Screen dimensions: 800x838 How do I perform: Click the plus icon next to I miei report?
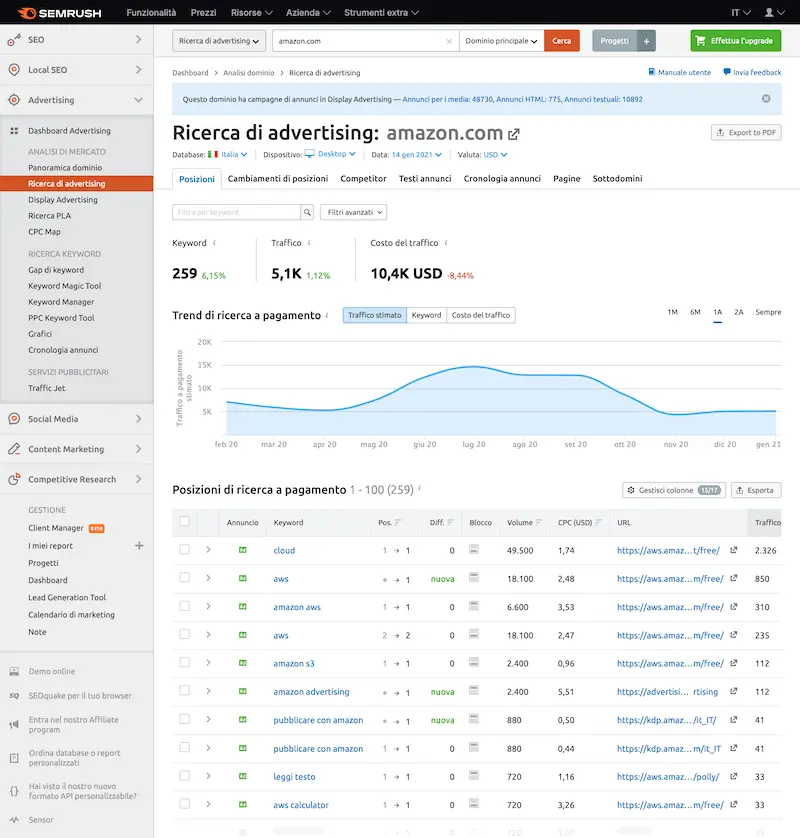click(x=139, y=546)
